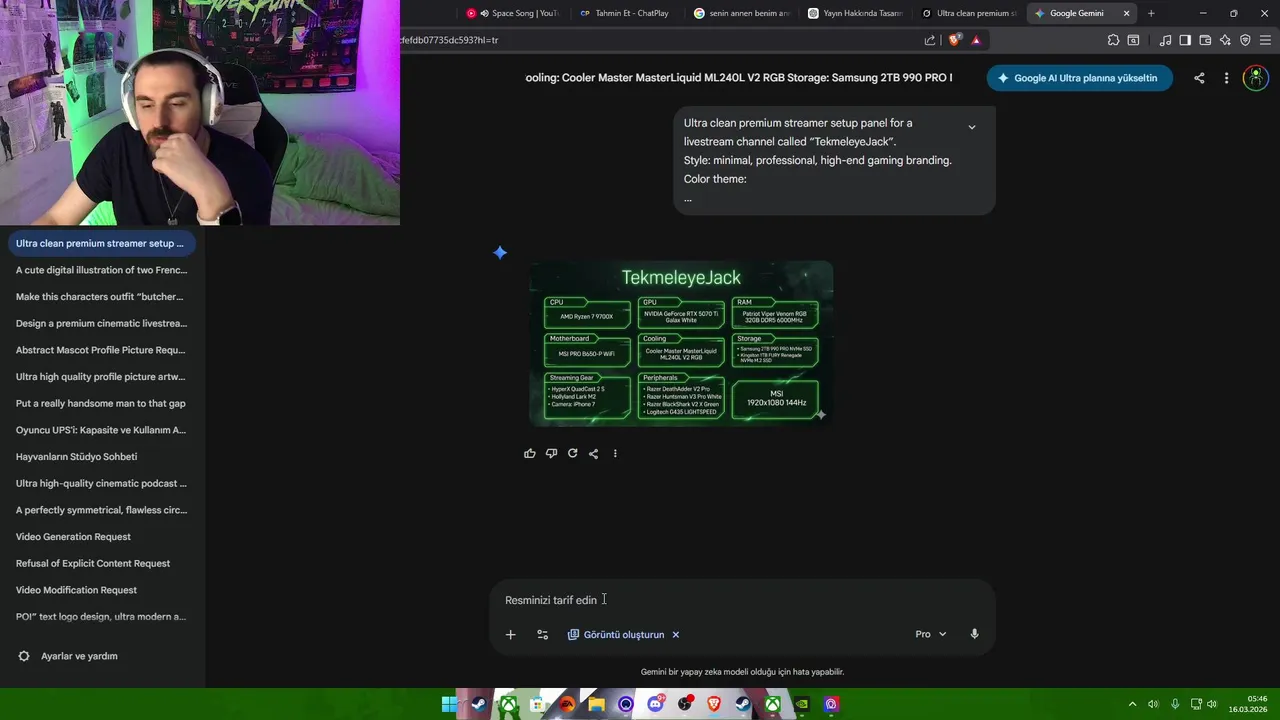Open more options below the response
Screen dimensions: 1280x720
pyautogui.click(x=615, y=453)
